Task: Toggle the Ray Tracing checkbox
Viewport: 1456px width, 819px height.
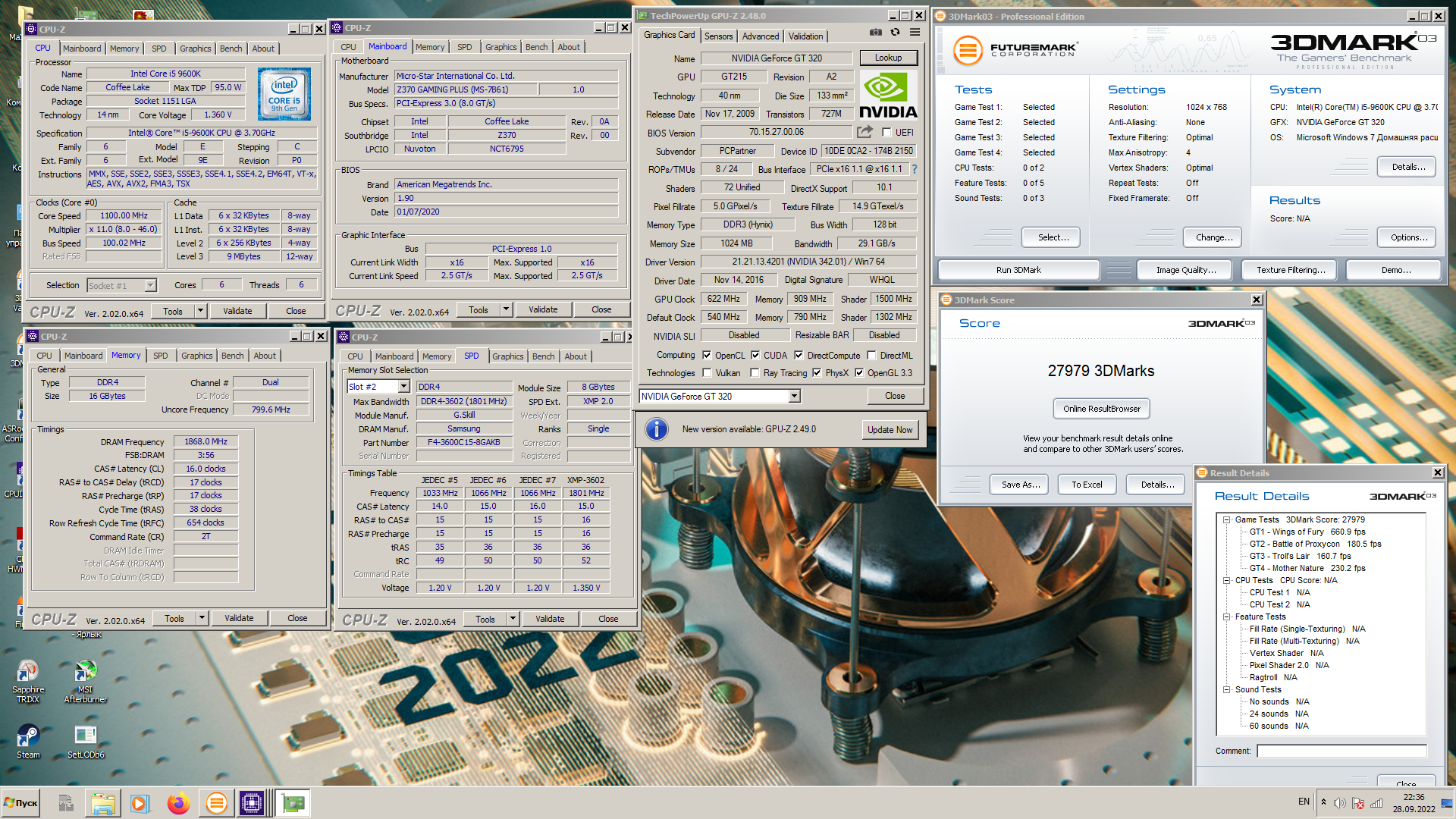Action: pos(755,373)
